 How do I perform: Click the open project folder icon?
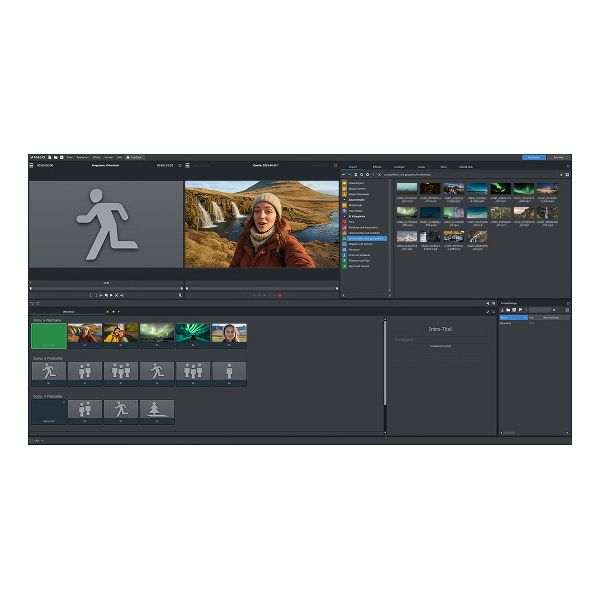coord(55,157)
